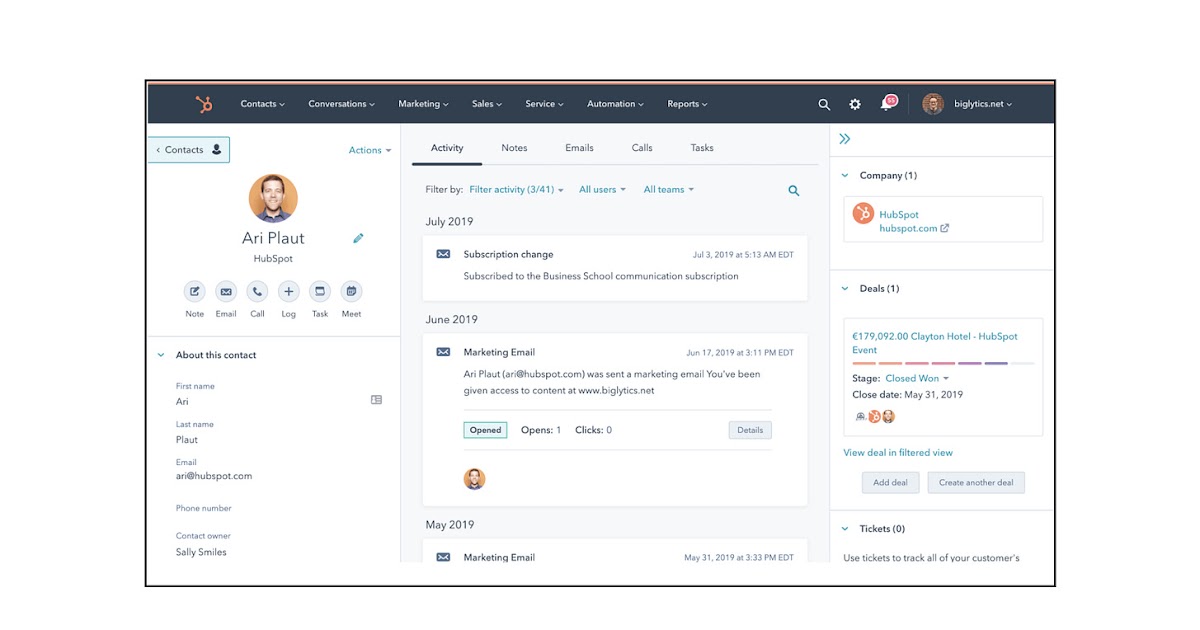Collapse right sidebar with double chevron
Viewport: 1200px width, 630px height.
(845, 139)
